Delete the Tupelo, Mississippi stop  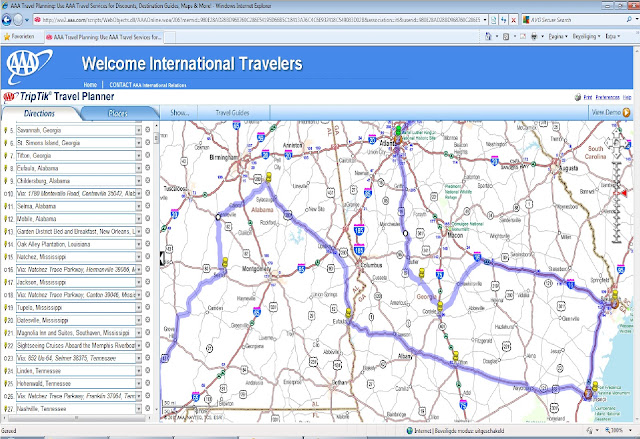148,307
